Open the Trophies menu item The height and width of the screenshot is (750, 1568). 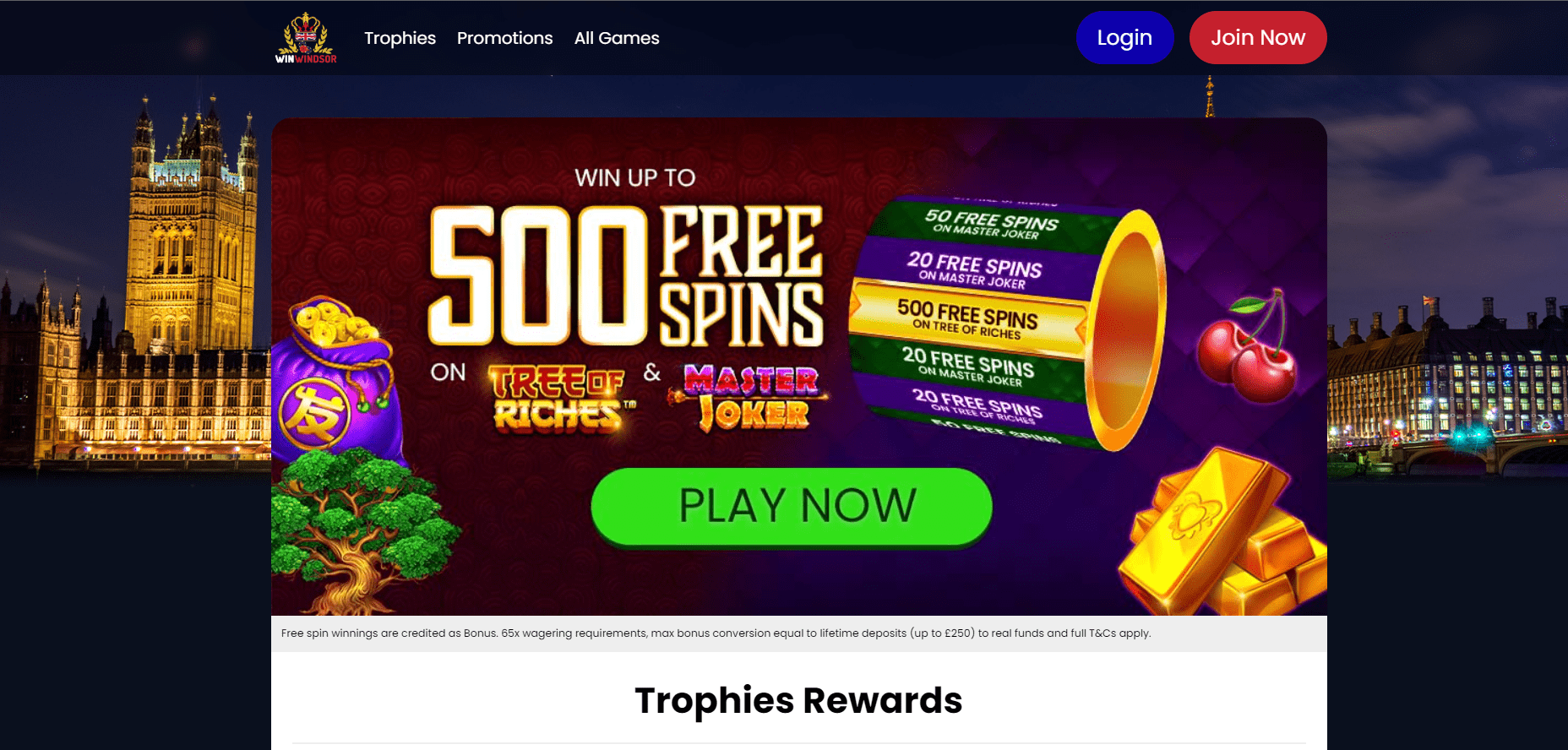tap(400, 38)
